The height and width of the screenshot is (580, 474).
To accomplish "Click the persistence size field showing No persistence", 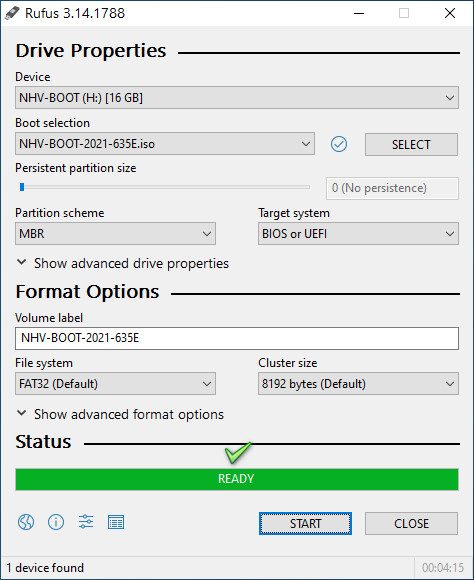I will click(392, 188).
